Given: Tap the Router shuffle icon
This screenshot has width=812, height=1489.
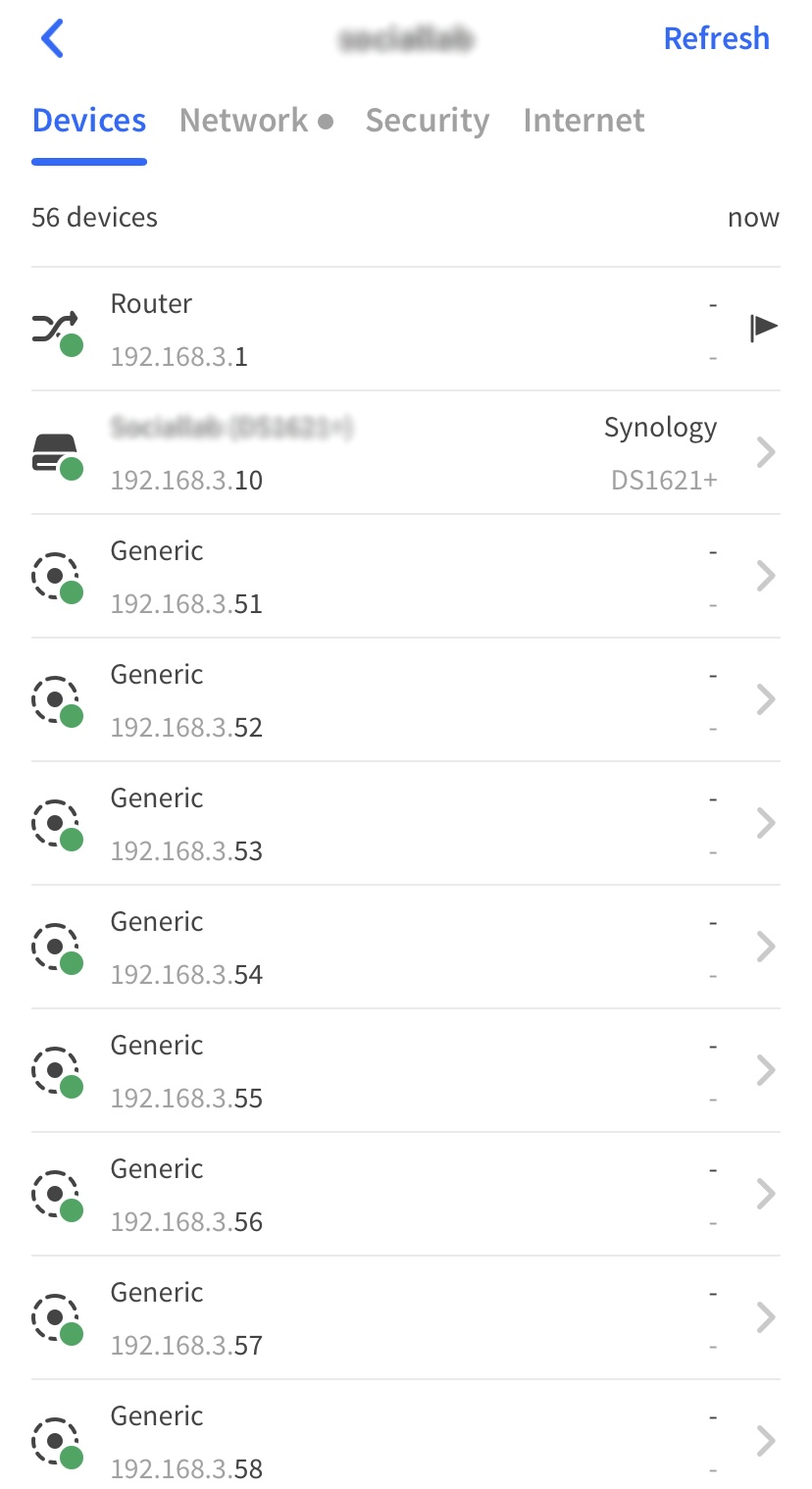Looking at the screenshot, I should click(55, 330).
